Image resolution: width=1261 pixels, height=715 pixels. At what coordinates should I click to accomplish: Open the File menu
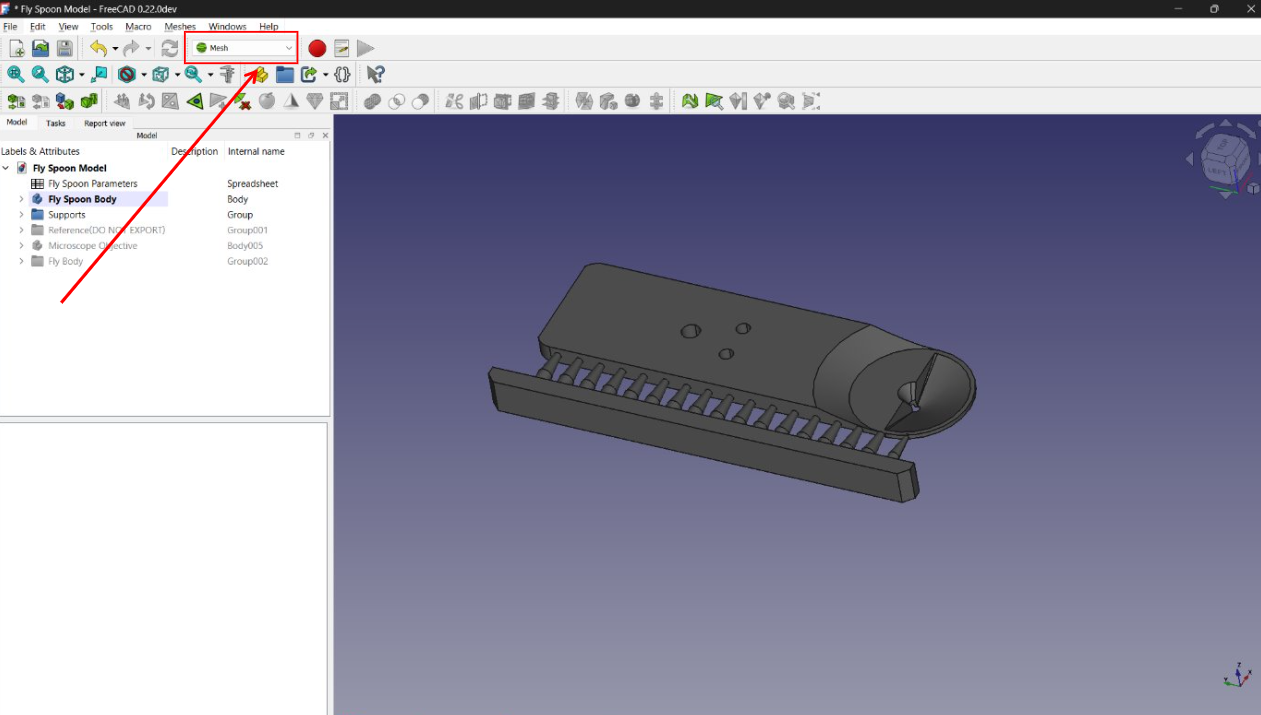pos(10,27)
